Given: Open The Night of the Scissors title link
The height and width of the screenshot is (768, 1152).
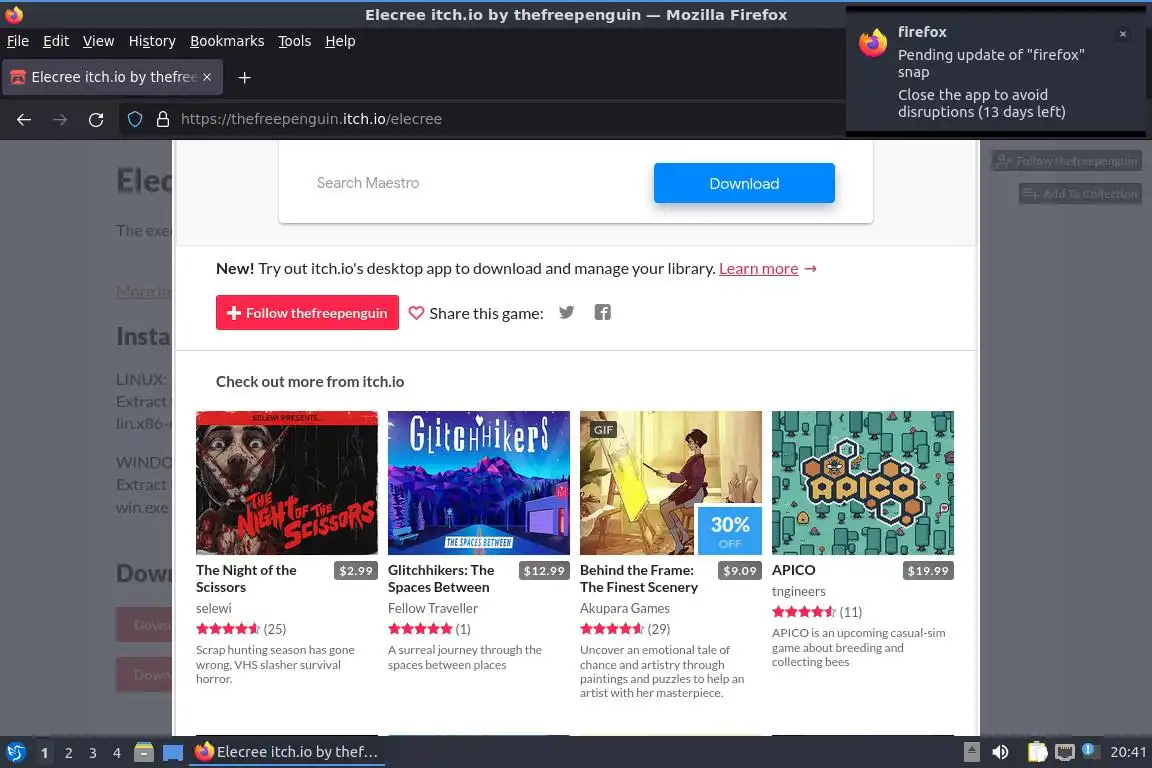Looking at the screenshot, I should (246, 578).
